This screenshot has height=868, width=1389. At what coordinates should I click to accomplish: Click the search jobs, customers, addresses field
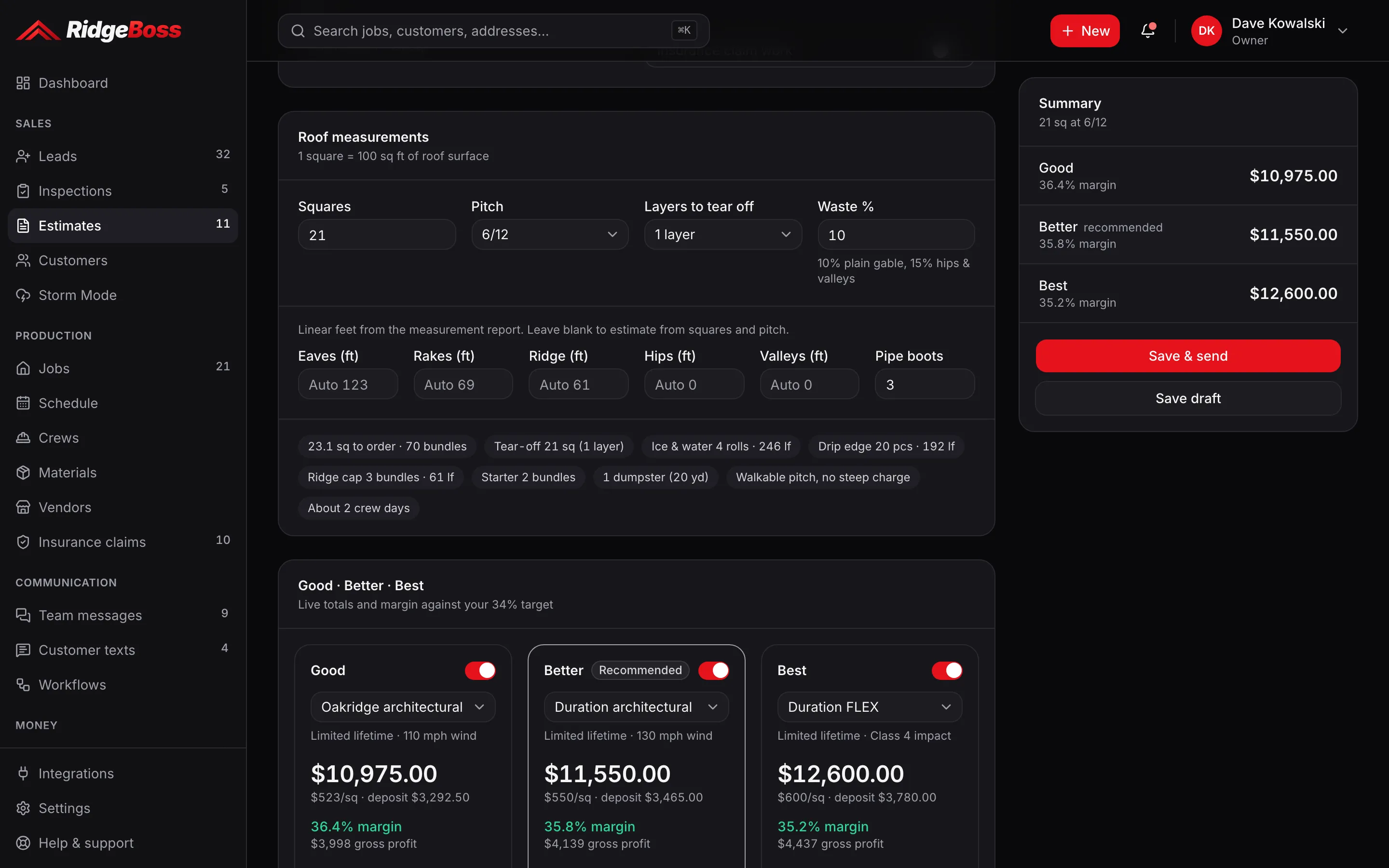click(x=493, y=31)
